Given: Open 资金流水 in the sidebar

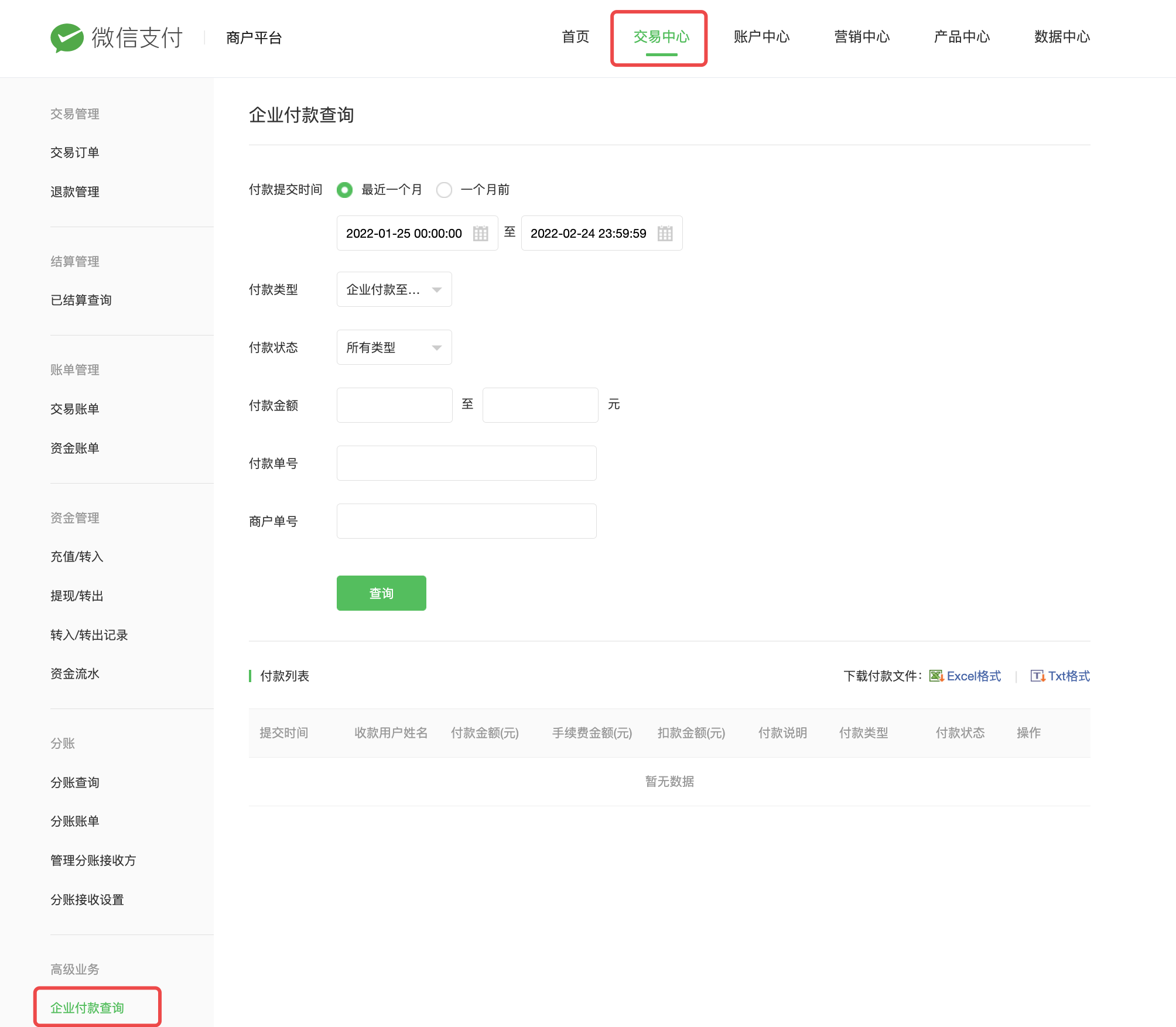Looking at the screenshot, I should point(75,674).
